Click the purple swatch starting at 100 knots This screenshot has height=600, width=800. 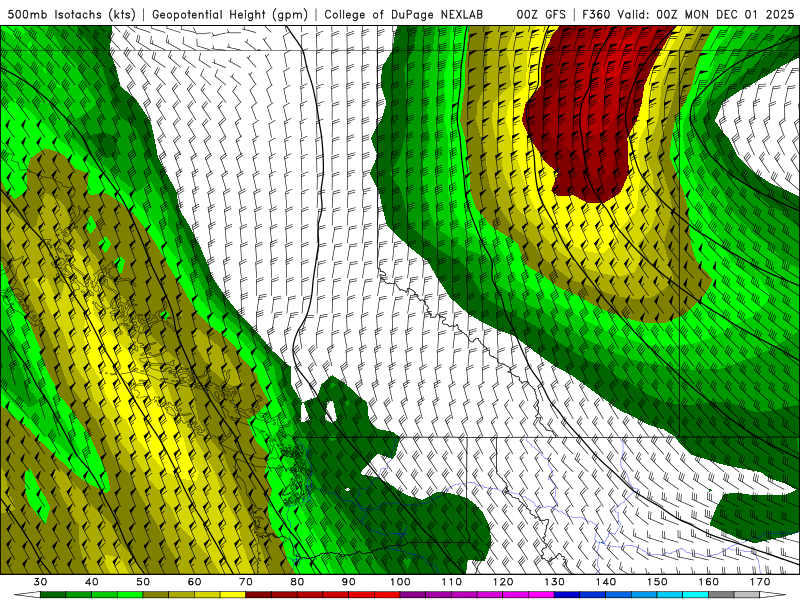click(413, 595)
